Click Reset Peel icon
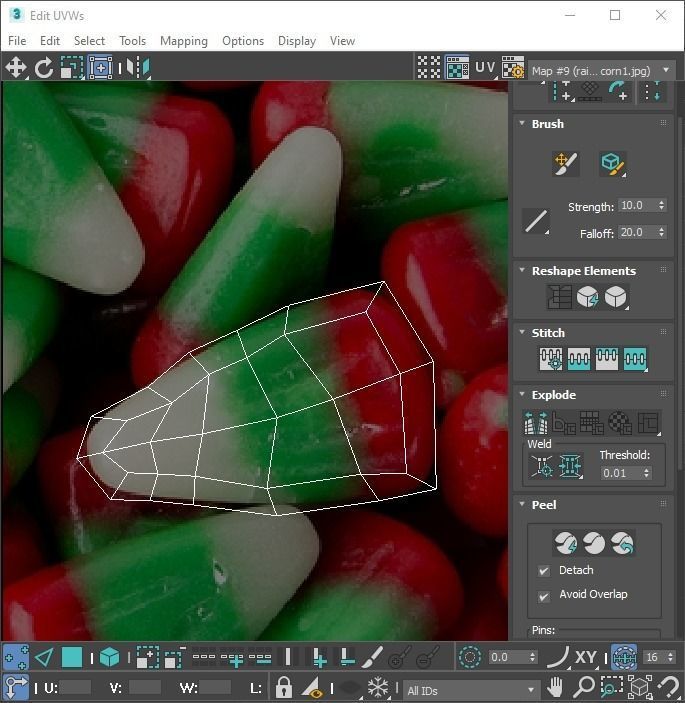The image size is (685, 703). [622, 542]
